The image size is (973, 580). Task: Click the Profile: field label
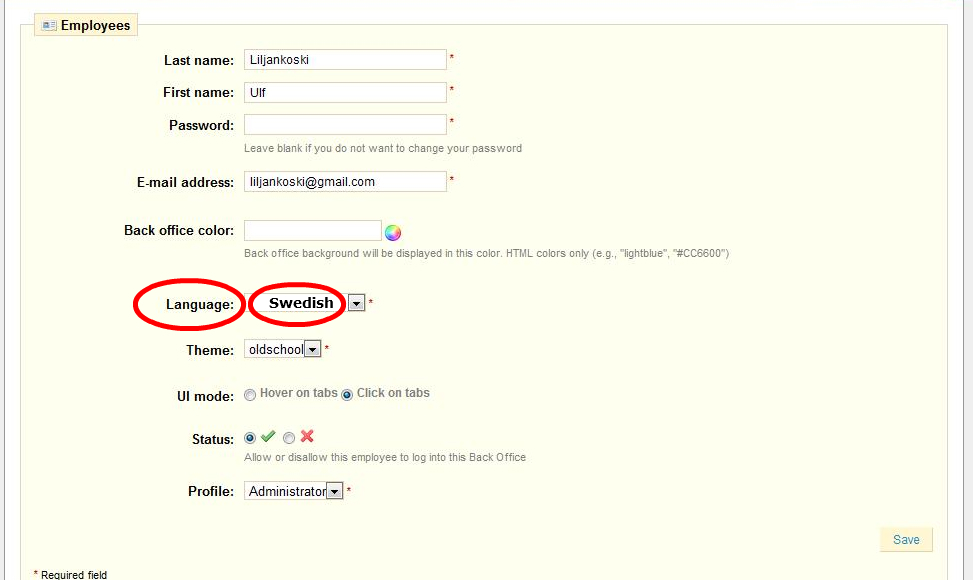coord(211,491)
